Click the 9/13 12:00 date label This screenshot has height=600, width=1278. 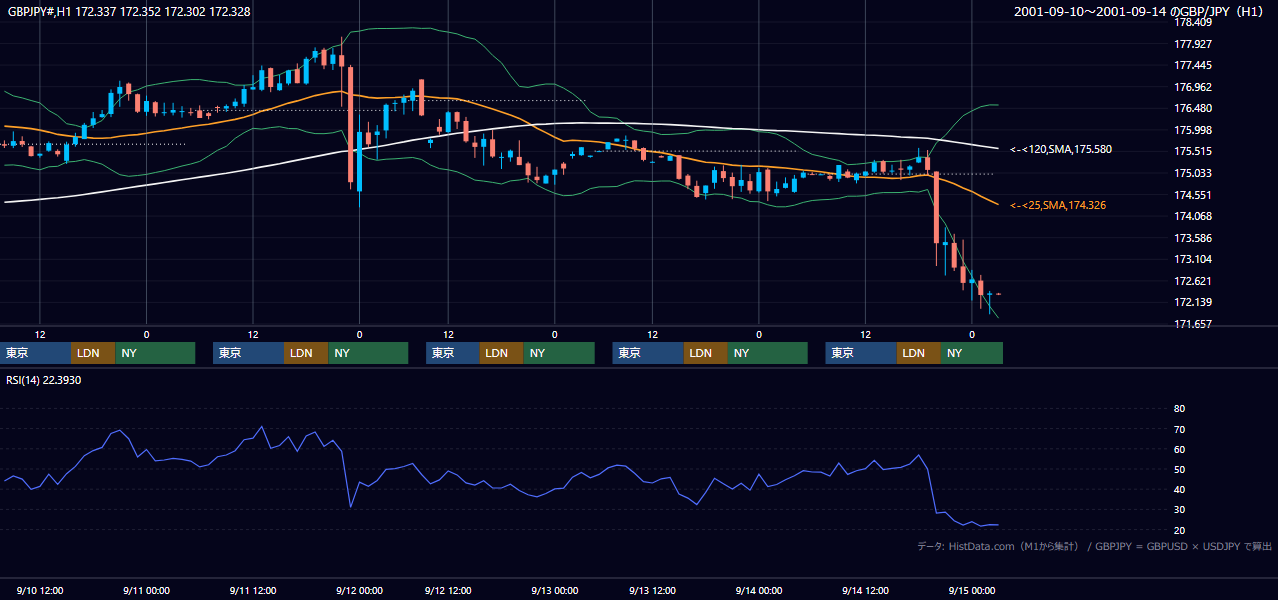[x=652, y=590]
